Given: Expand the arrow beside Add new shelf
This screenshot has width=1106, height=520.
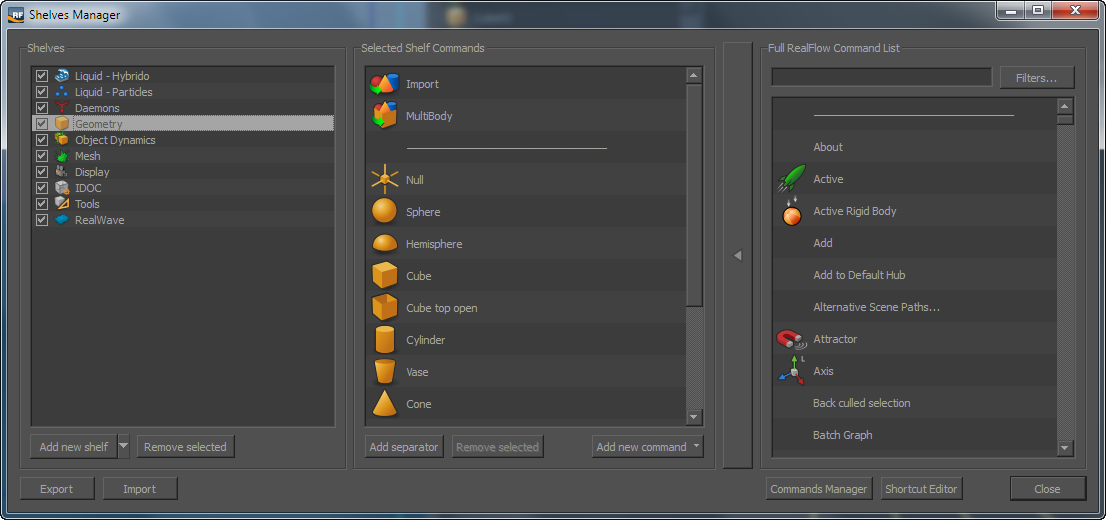Looking at the screenshot, I should [x=123, y=446].
